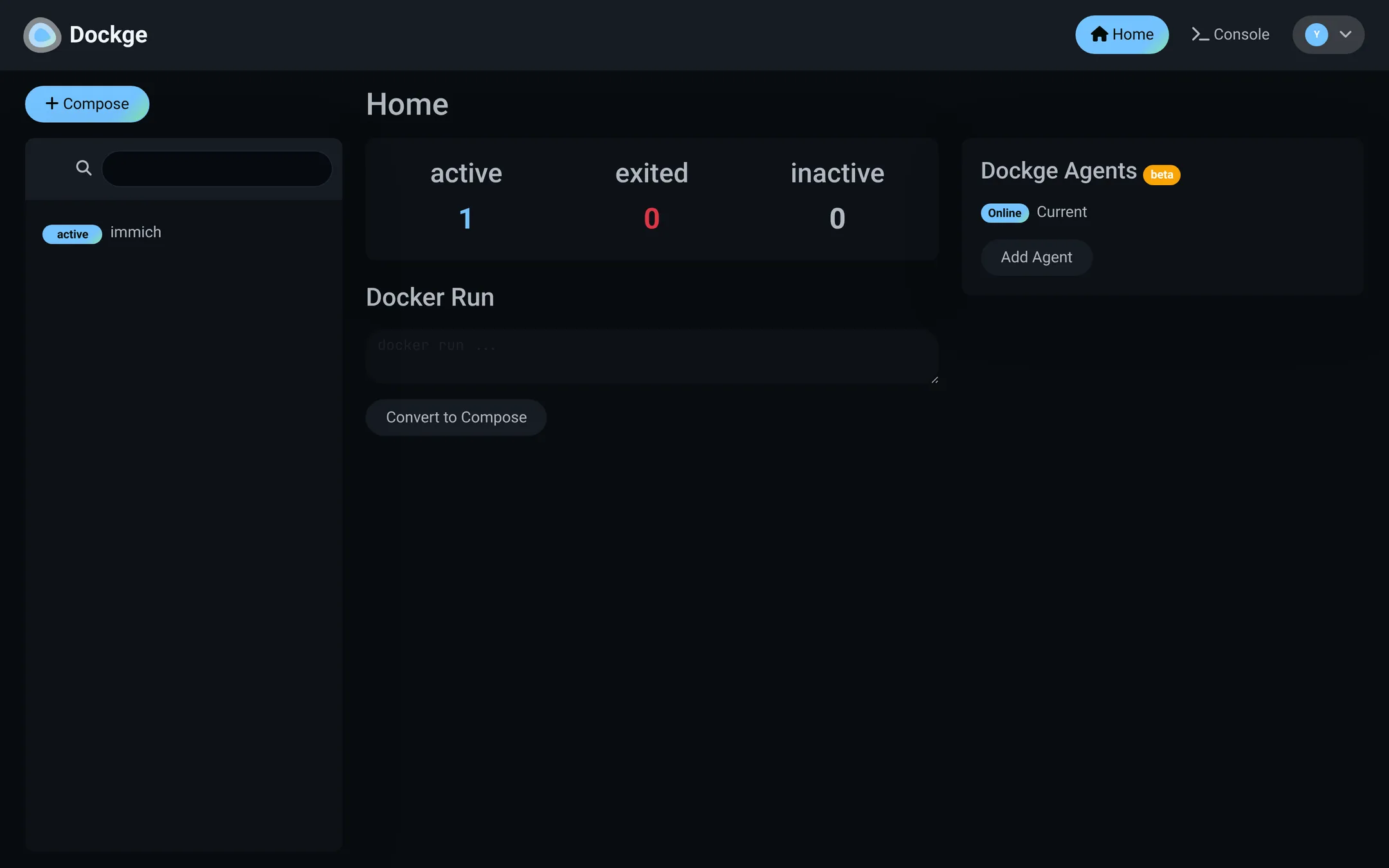Expand the profile dropdown chevron

pos(1345,35)
